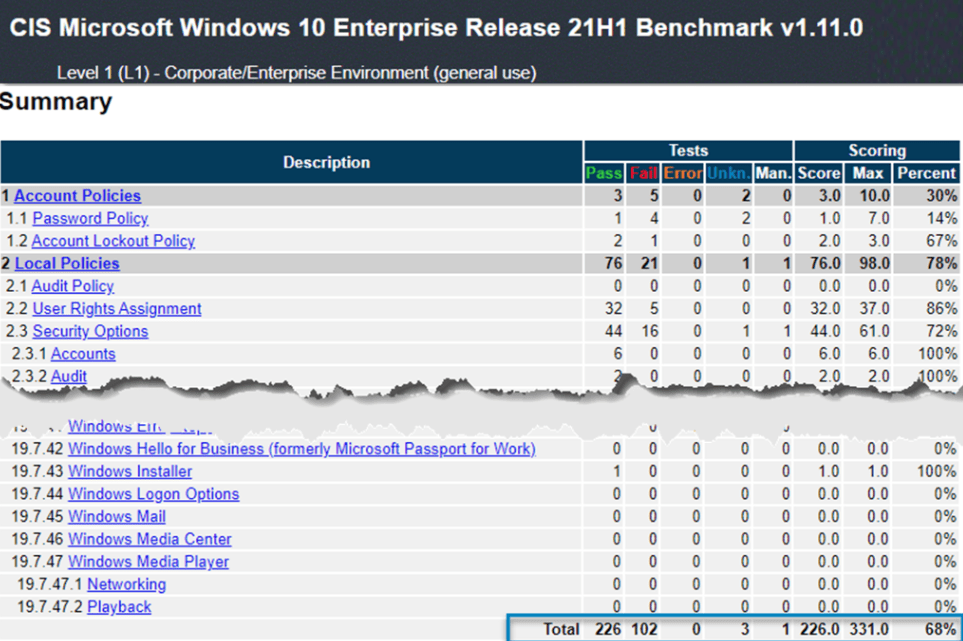Click the Description column header
This screenshot has height=641, width=963.
click(292, 162)
